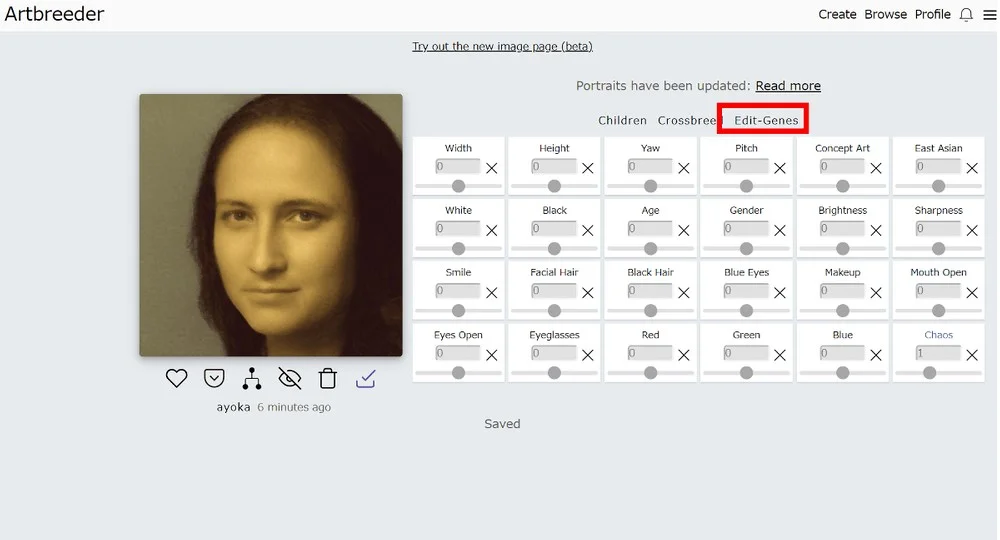The image size is (1000, 540).
Task: Click the save checkmark icon
Action: pos(365,379)
